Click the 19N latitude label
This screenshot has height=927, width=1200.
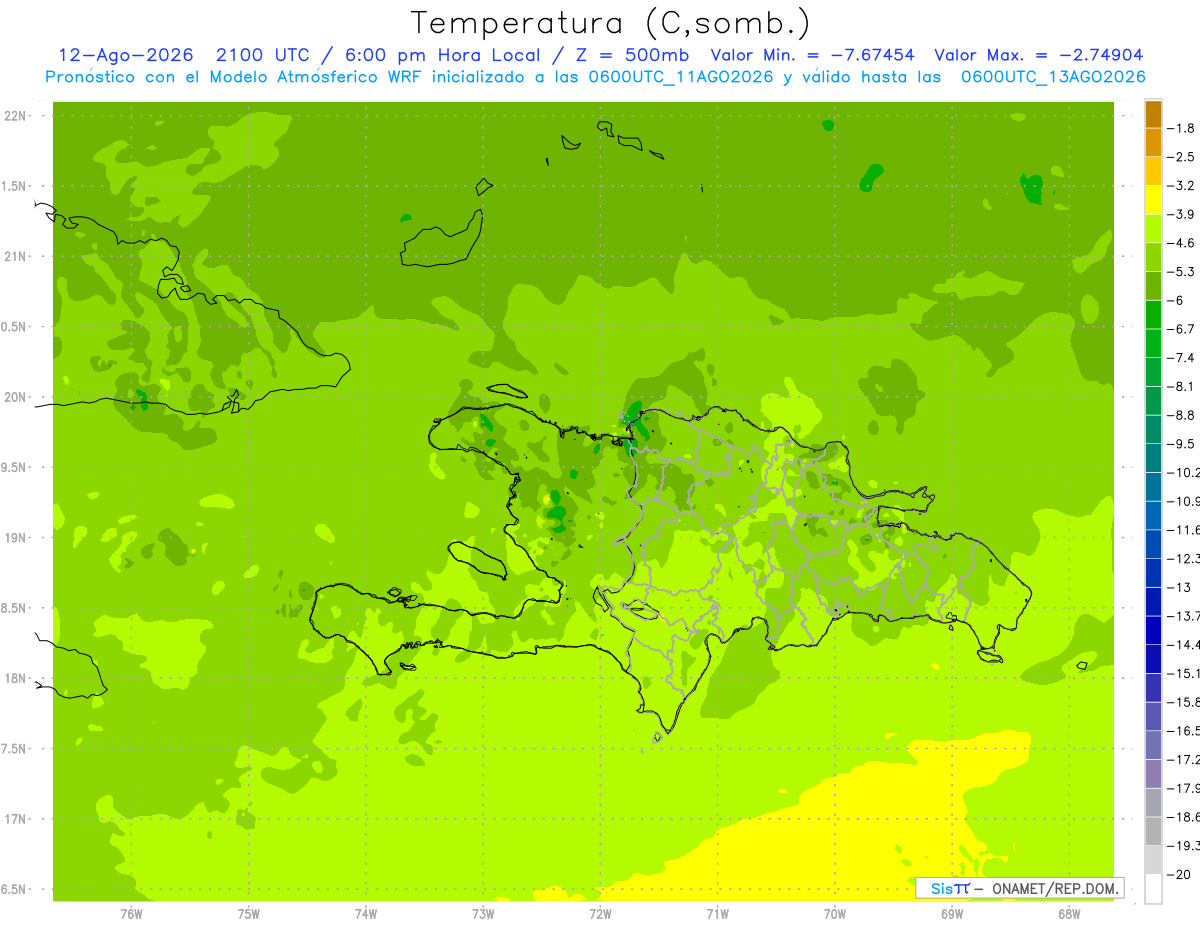coord(15,537)
